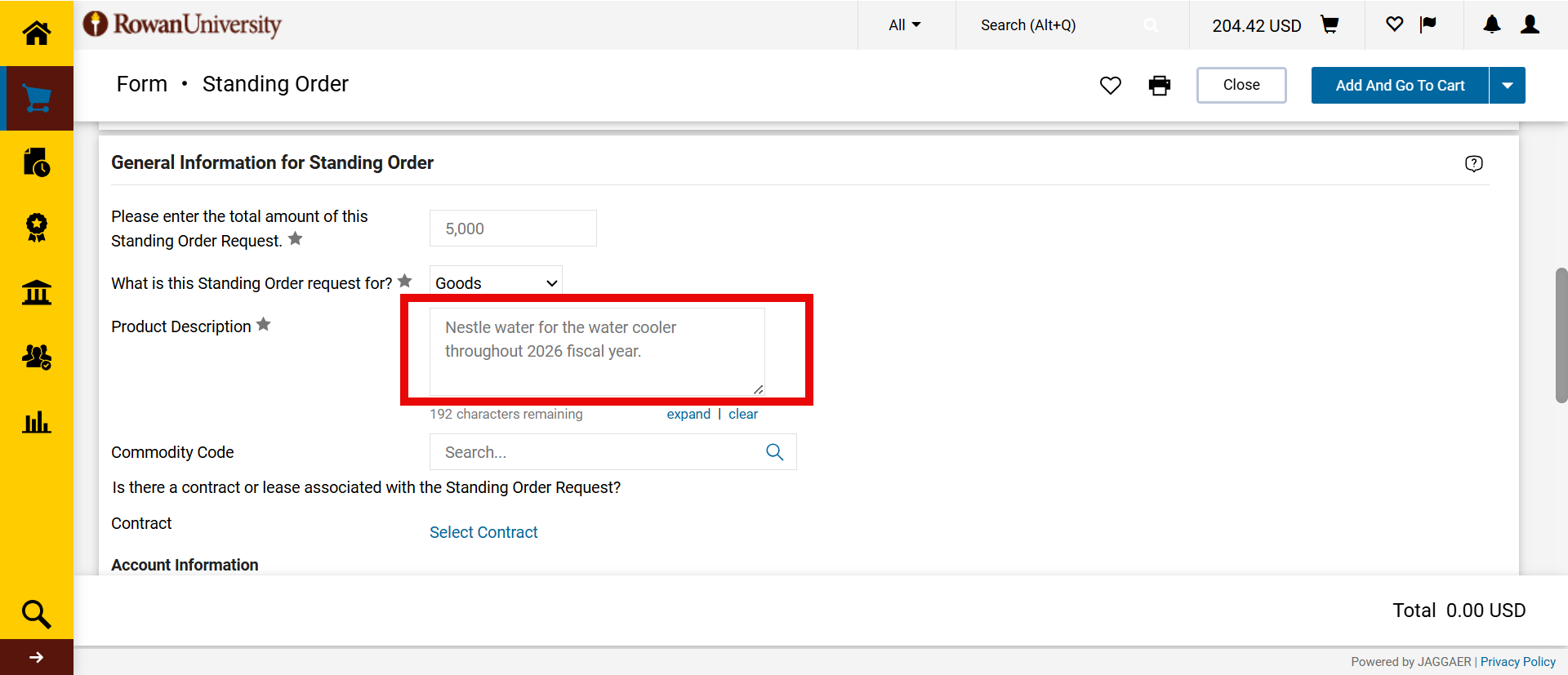This screenshot has height=675, width=1568.
Task: Open the Orders document sidebar icon
Action: point(36,162)
